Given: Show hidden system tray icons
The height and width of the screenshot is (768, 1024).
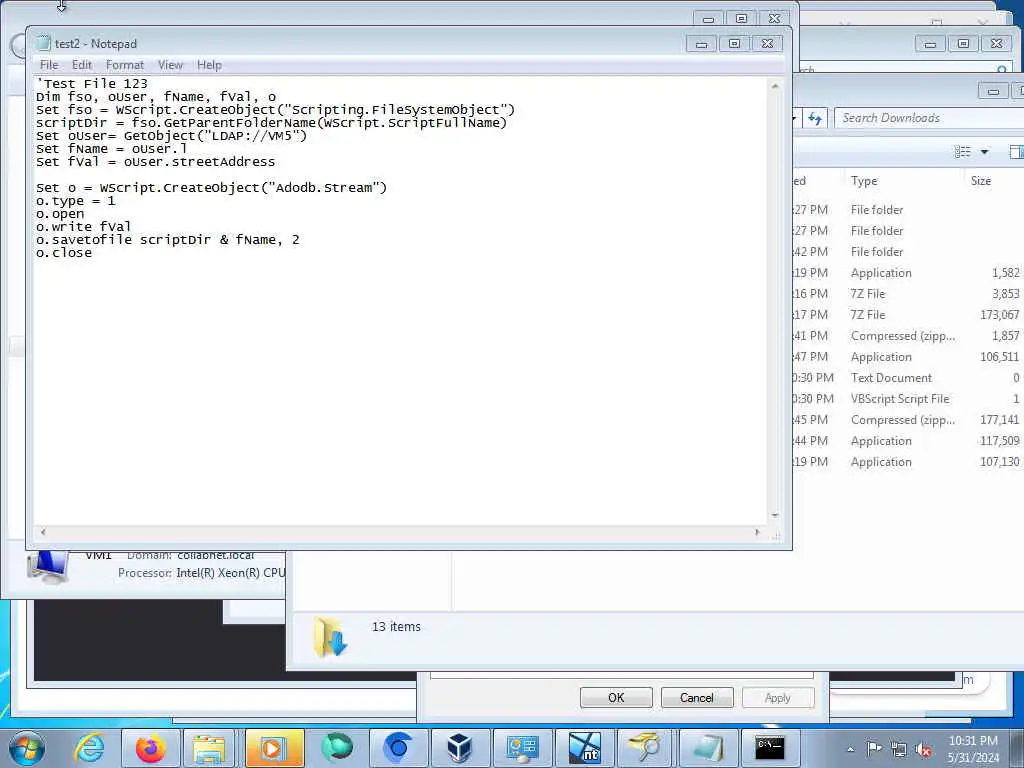Looking at the screenshot, I should coord(850,749).
